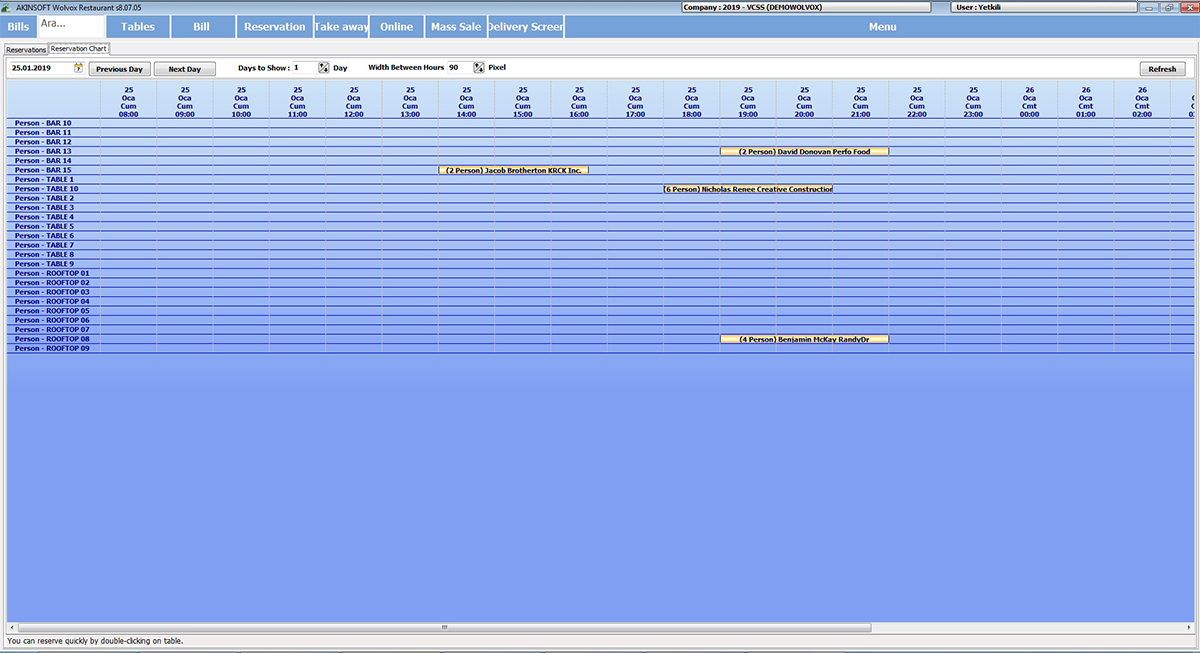Click the horizontal scrollbar thumb
Viewport: 1200px width, 653px height.
coord(445,627)
